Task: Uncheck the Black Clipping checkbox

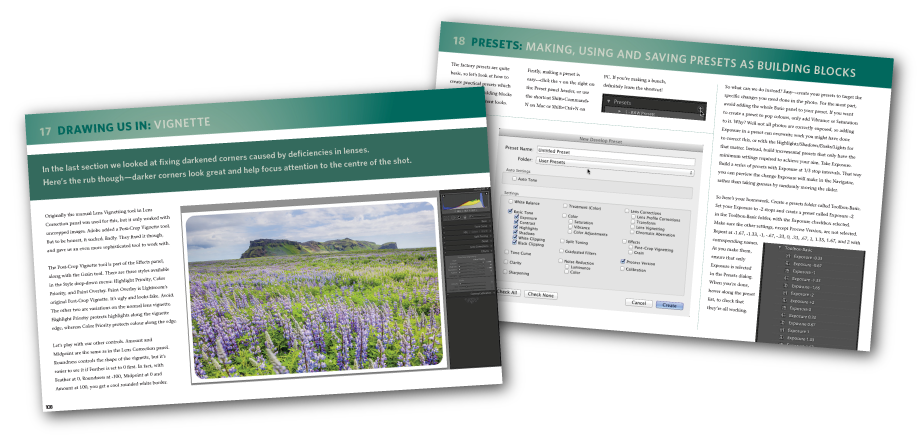Action: click(515, 242)
